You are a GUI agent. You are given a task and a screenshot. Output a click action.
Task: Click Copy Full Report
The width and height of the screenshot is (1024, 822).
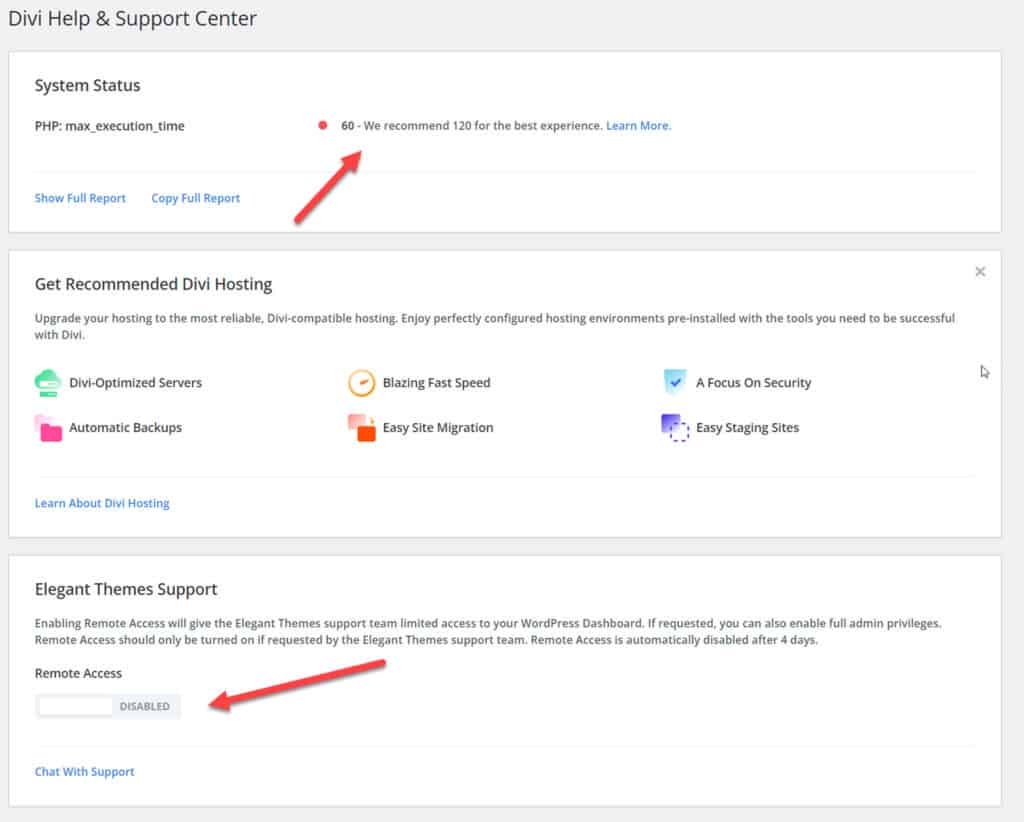(x=195, y=198)
